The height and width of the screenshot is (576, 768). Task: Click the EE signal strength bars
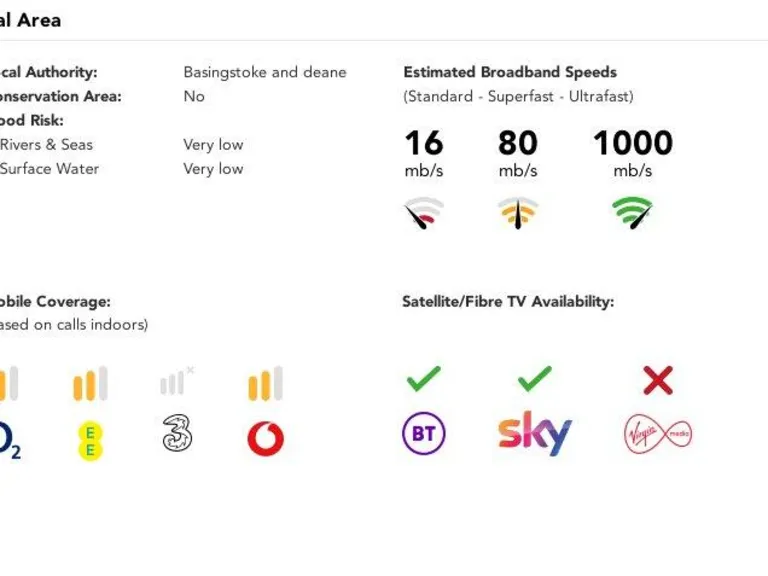point(91,384)
